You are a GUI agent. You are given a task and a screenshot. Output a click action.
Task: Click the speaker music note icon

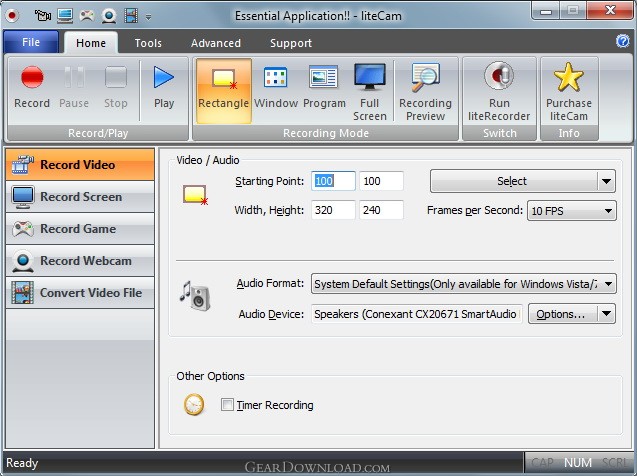pyautogui.click(x=195, y=296)
